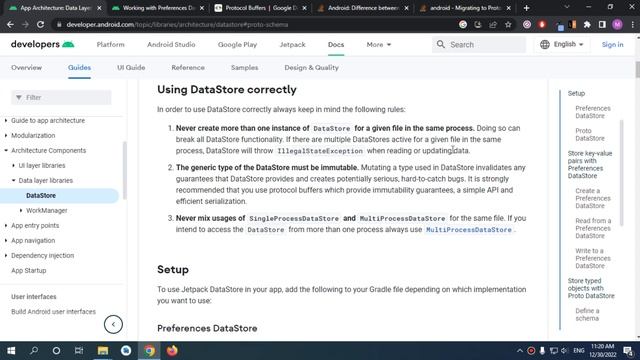The width and height of the screenshot is (640, 360).
Task: Expand UI layer libraries
Action: 13,165
